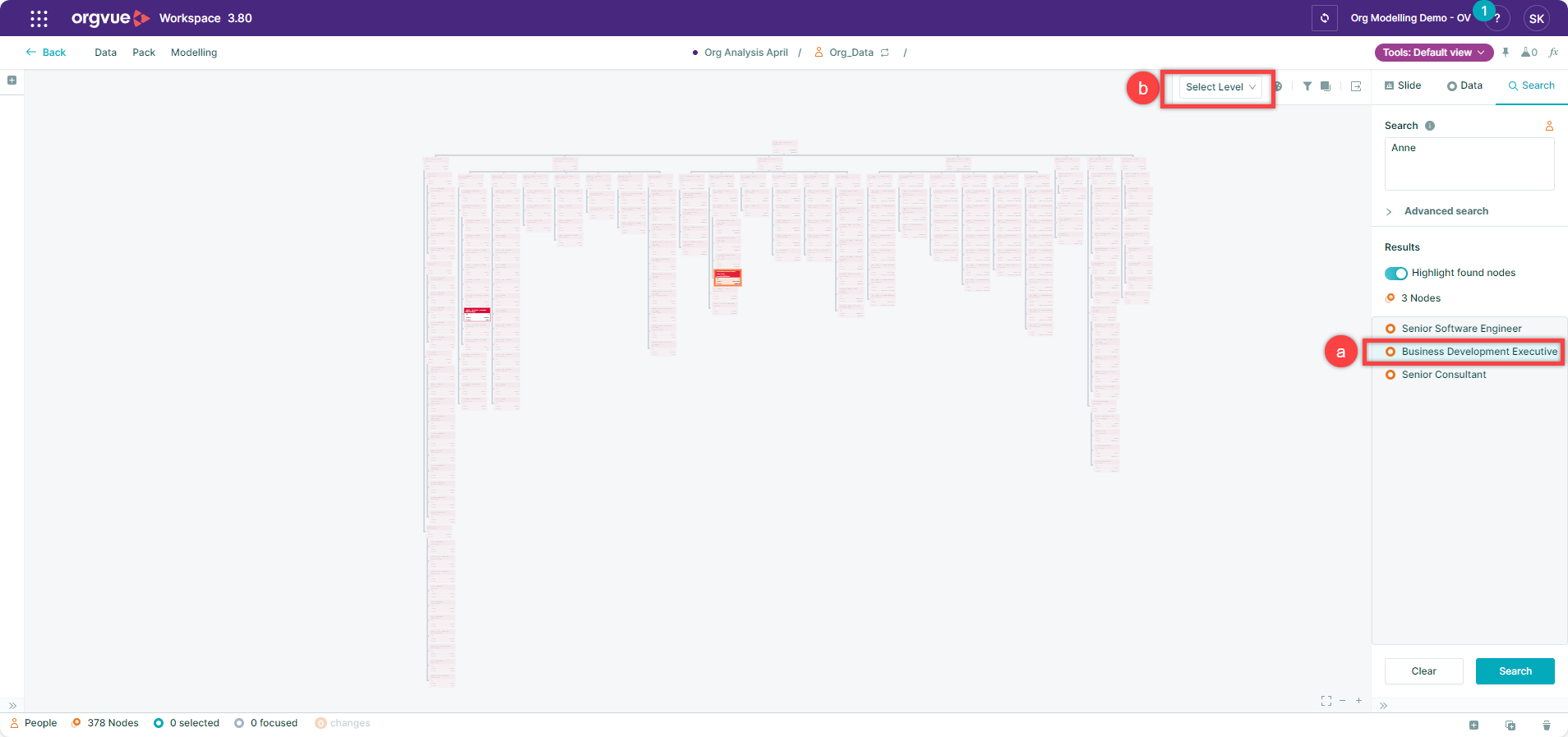The width and height of the screenshot is (1568, 737).
Task: Click the duplicate node icon in status bar
Action: 1510,725
